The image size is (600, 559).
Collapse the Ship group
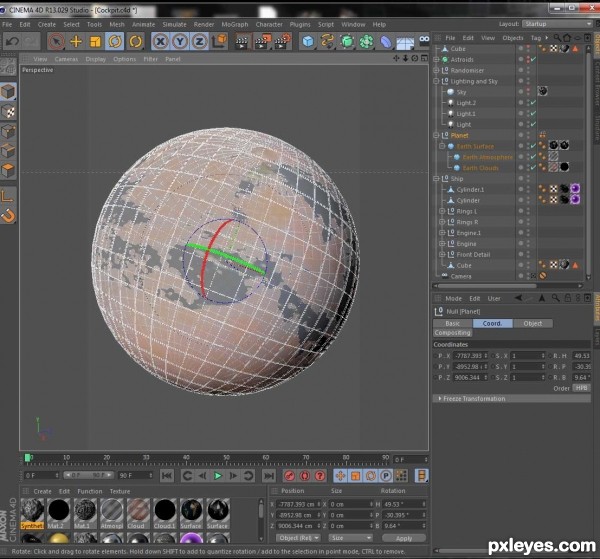point(436,179)
